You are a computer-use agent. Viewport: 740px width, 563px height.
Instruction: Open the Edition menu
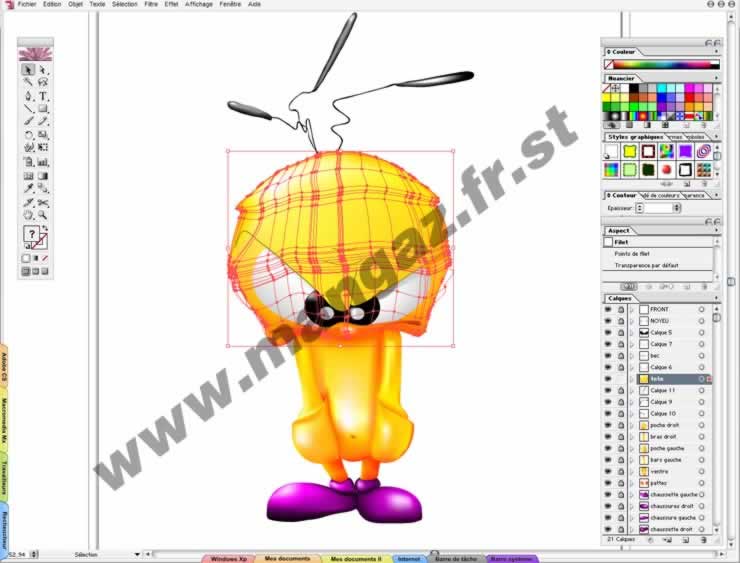tap(52, 4)
